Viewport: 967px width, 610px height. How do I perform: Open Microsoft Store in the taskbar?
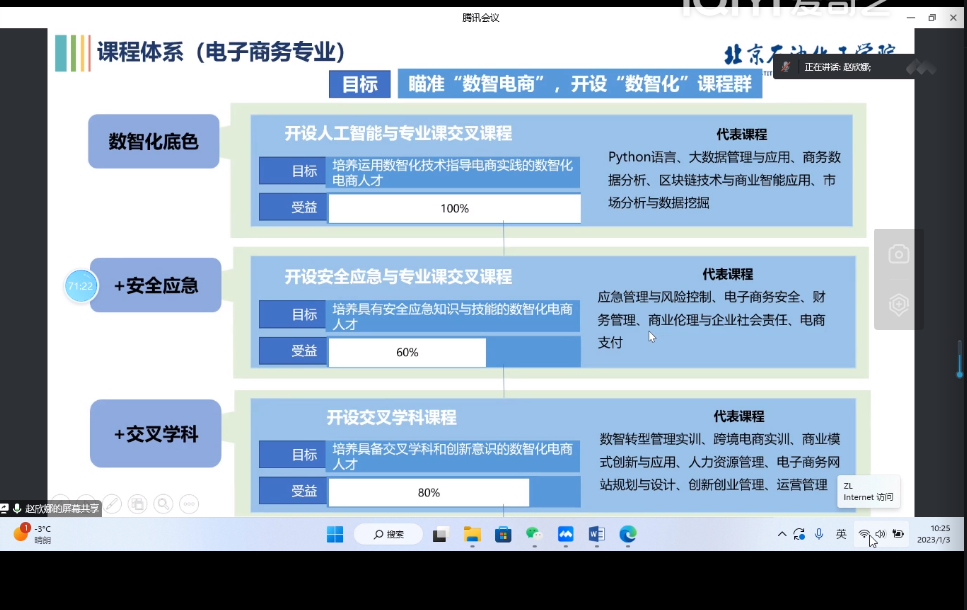(503, 534)
